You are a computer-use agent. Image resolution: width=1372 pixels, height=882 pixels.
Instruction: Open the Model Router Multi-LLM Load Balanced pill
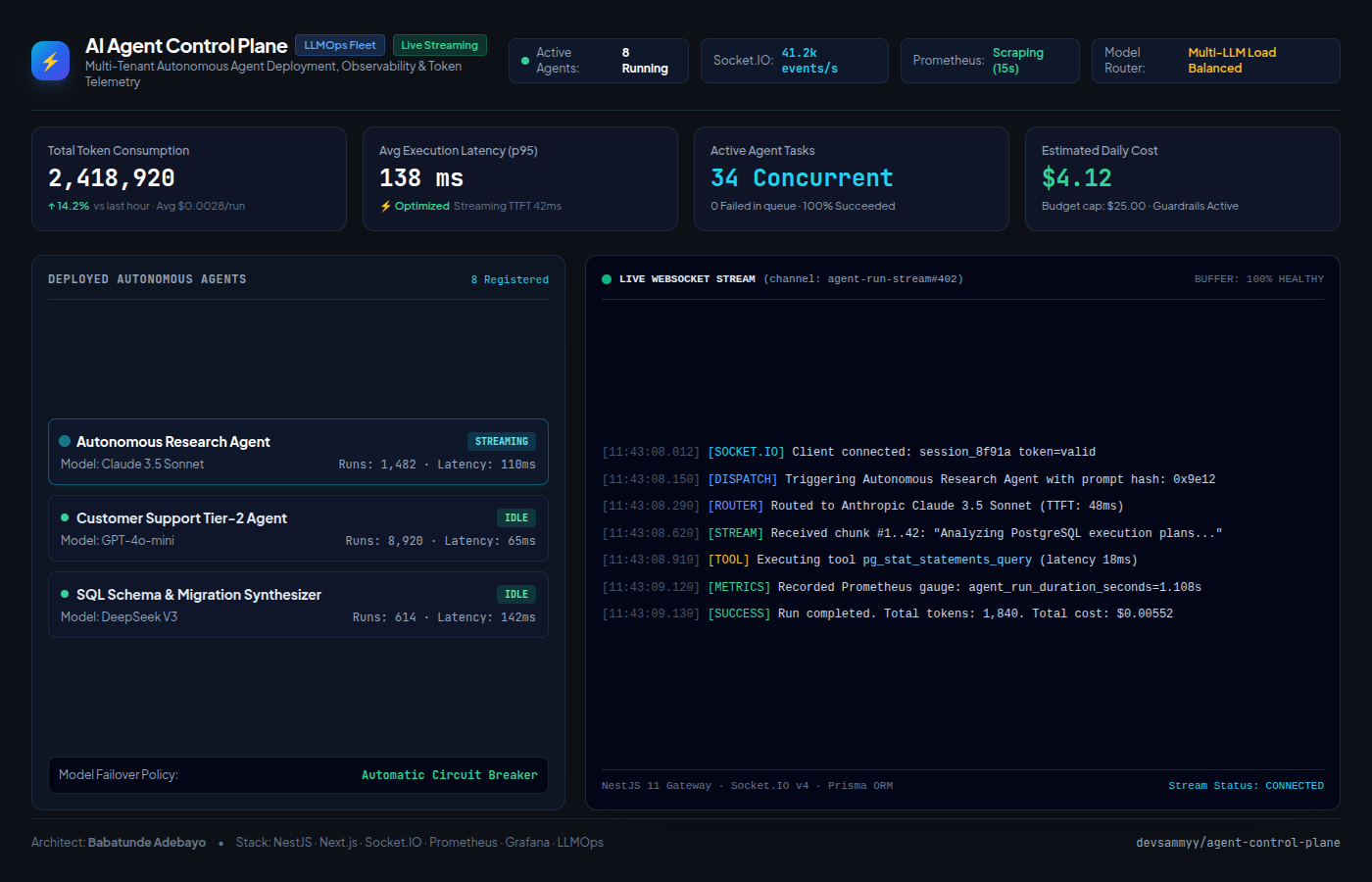click(x=1216, y=61)
